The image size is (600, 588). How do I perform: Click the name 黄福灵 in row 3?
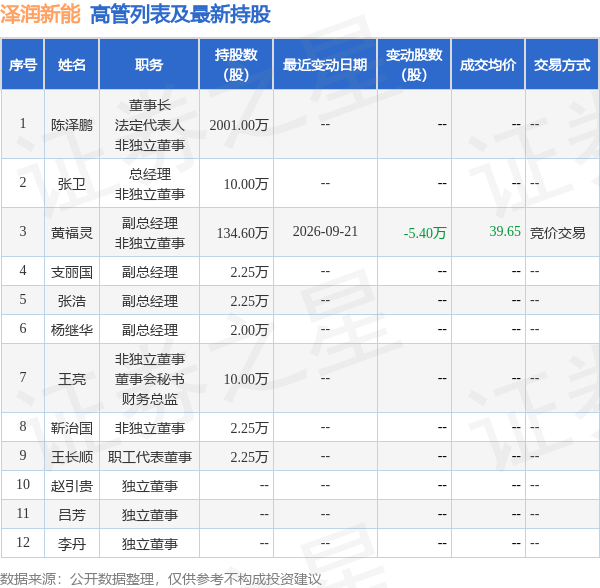pyautogui.click(x=72, y=232)
